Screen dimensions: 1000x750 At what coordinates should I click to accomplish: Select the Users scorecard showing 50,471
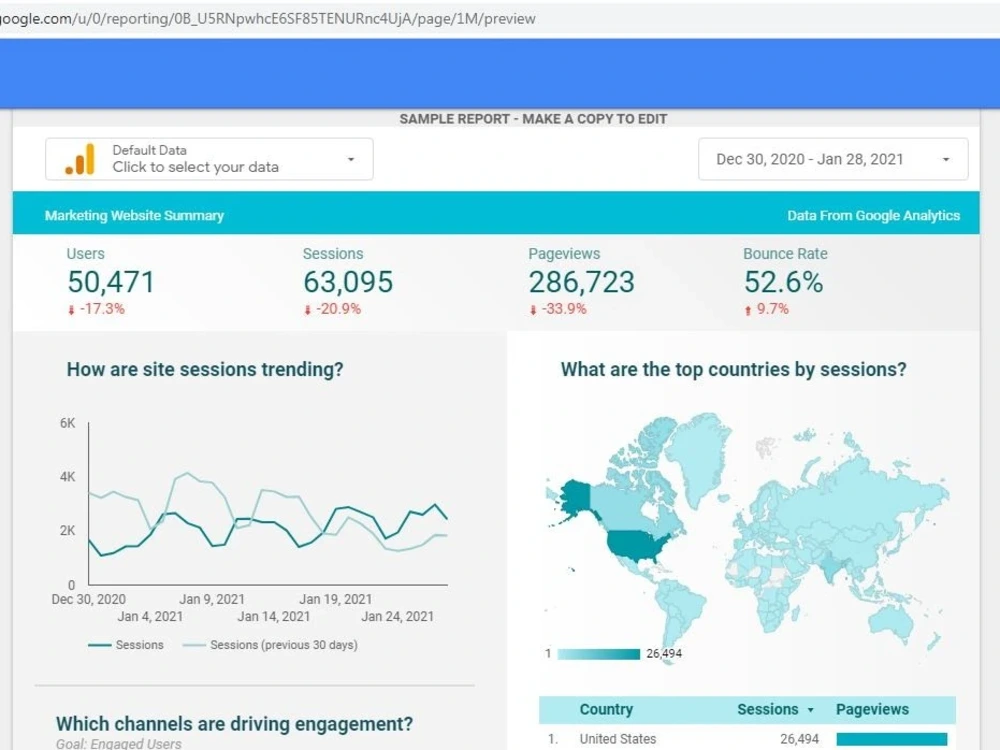109,282
